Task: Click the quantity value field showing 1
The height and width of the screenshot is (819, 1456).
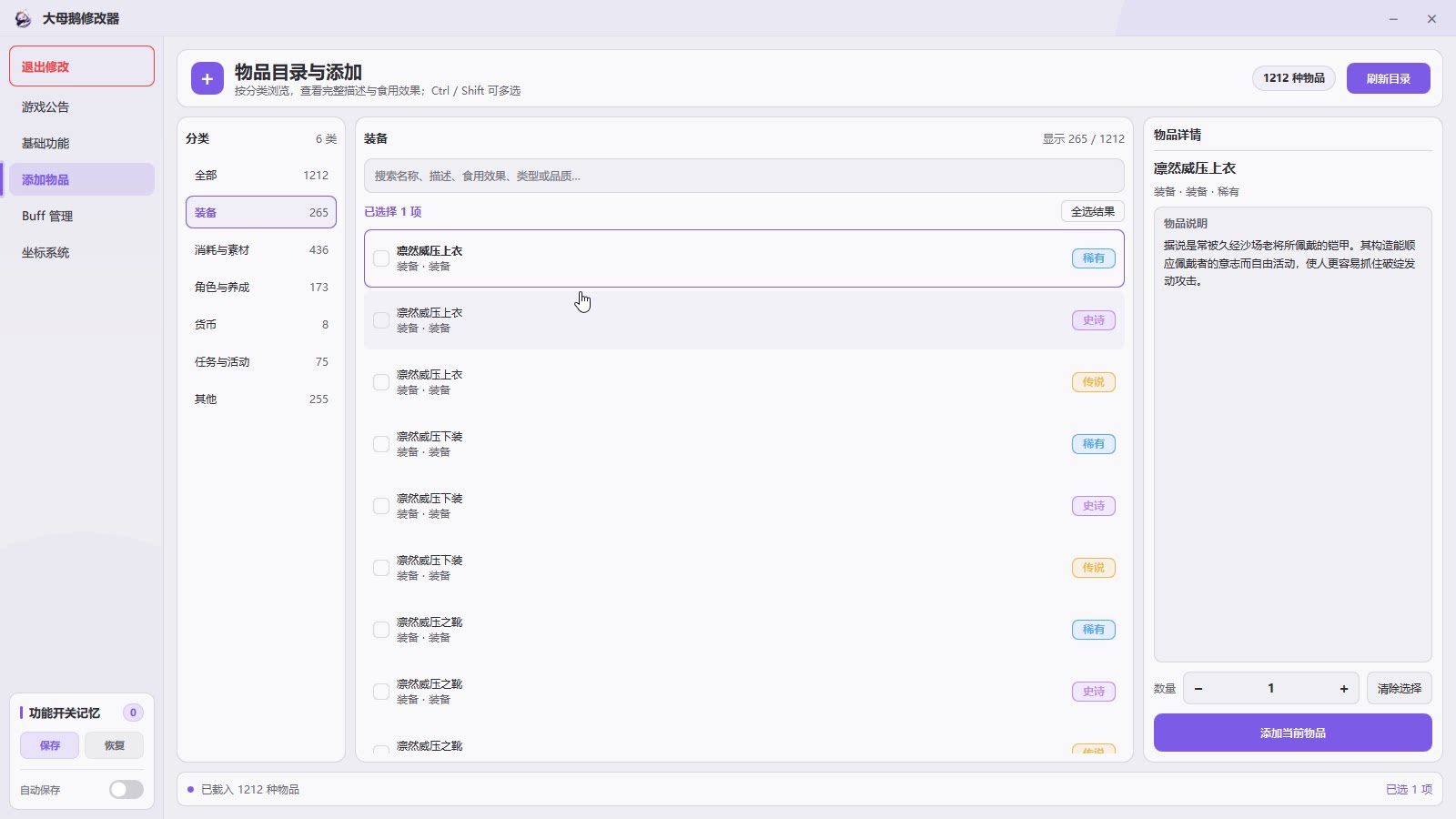Action: (x=1270, y=689)
